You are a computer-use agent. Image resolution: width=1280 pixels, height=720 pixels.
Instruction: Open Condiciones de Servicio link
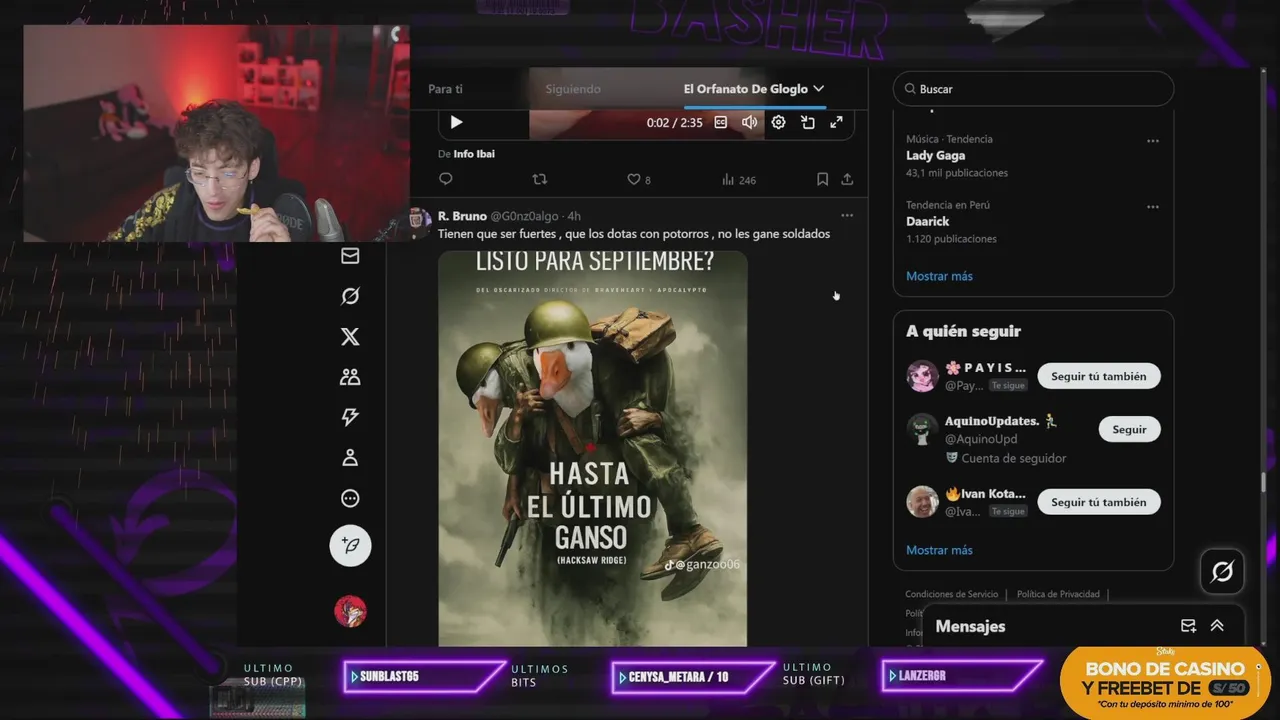tap(951, 594)
